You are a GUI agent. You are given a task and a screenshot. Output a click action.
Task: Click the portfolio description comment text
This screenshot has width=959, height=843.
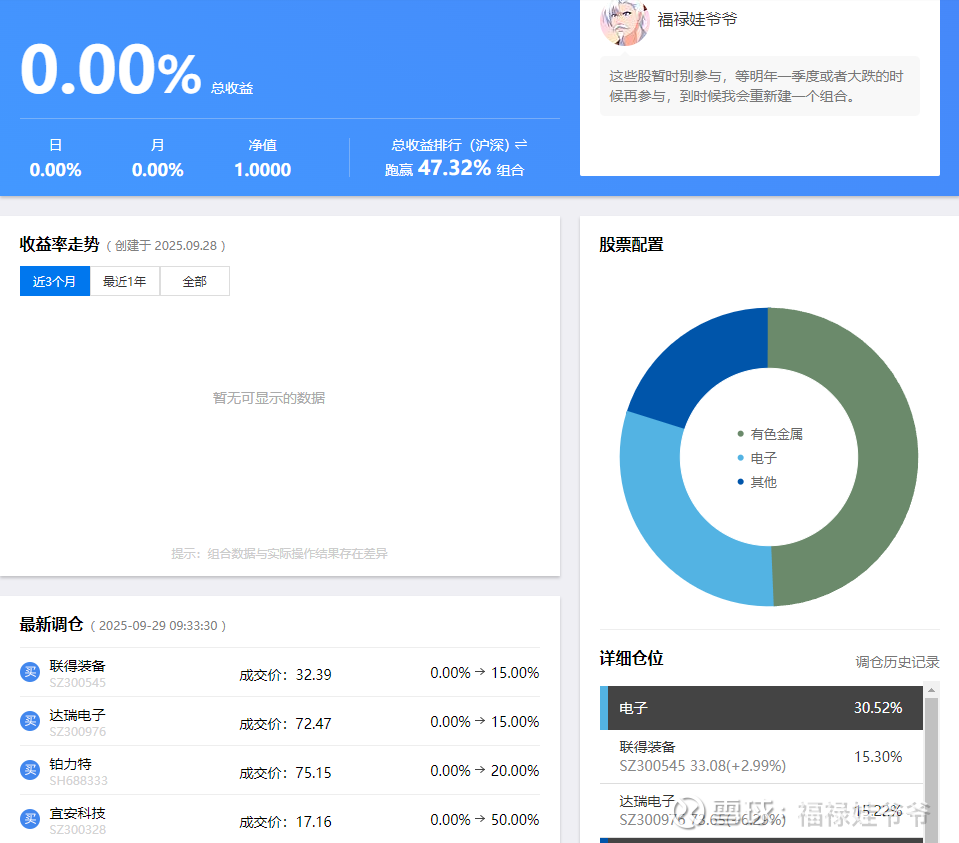[x=756, y=86]
